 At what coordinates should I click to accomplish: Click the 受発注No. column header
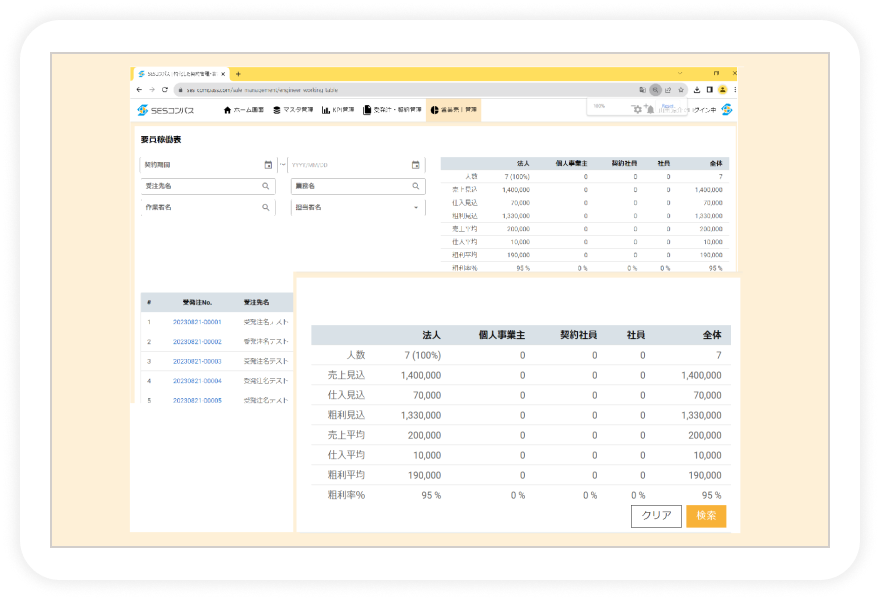click(x=197, y=303)
